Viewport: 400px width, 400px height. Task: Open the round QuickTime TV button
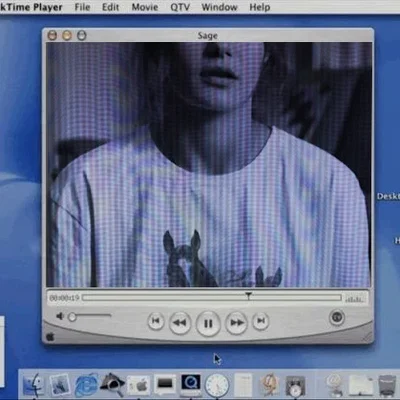[x=337, y=317]
